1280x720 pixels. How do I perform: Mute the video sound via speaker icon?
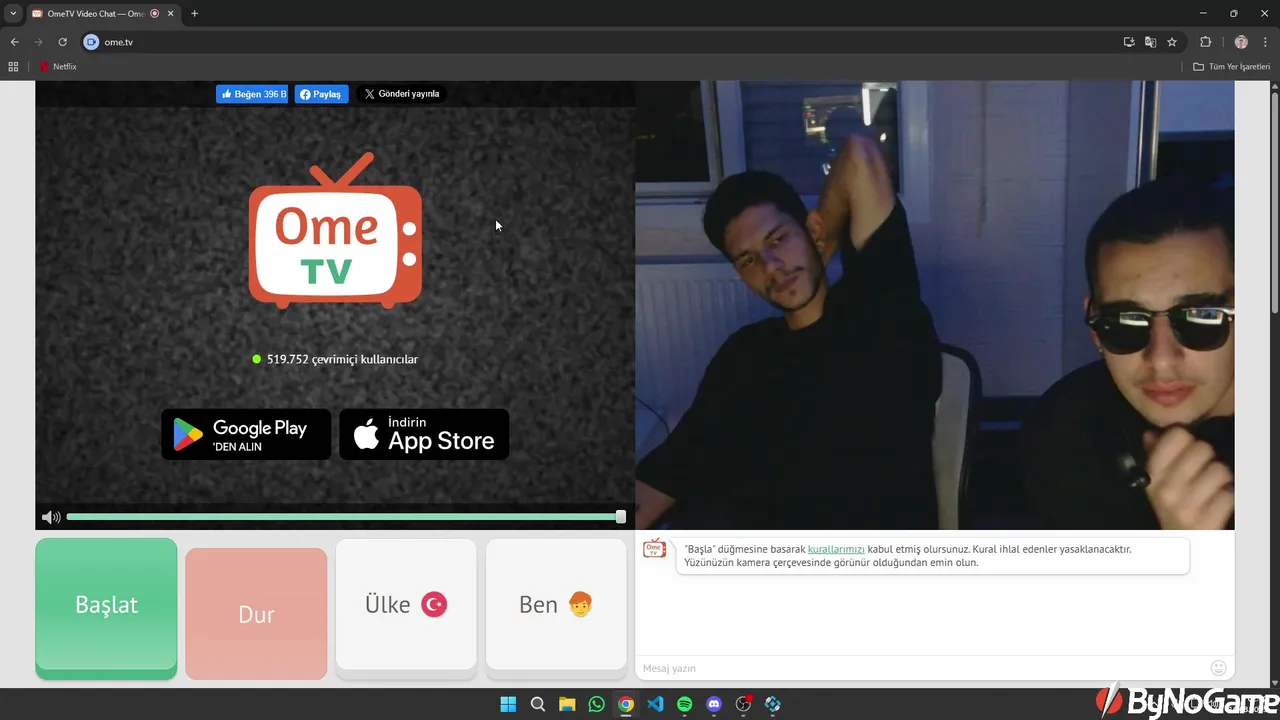50,517
